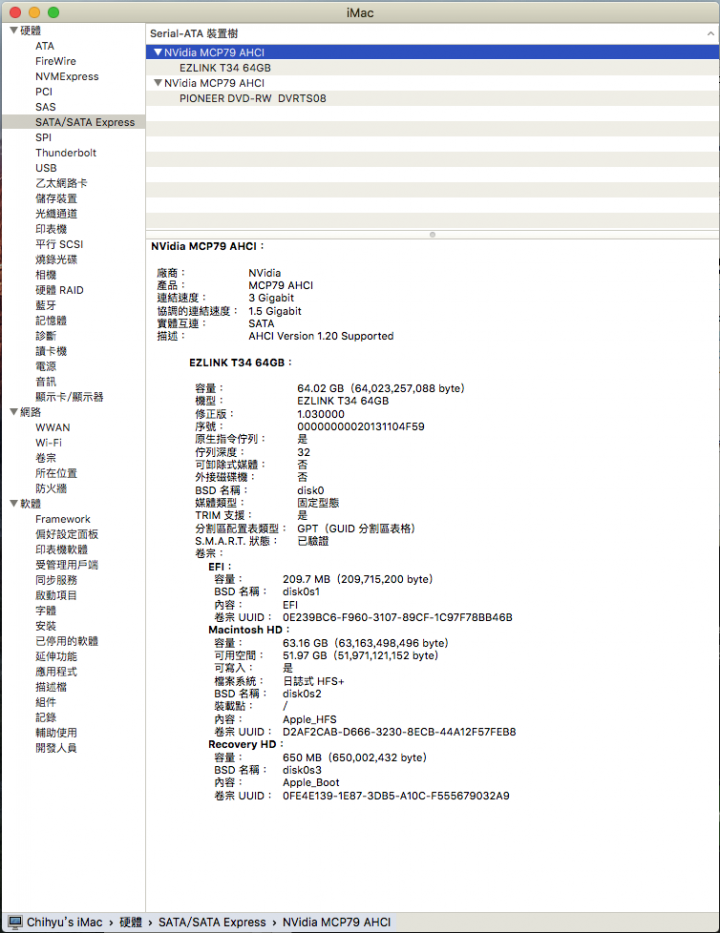Select 電源 in the sidebar

pos(46,367)
